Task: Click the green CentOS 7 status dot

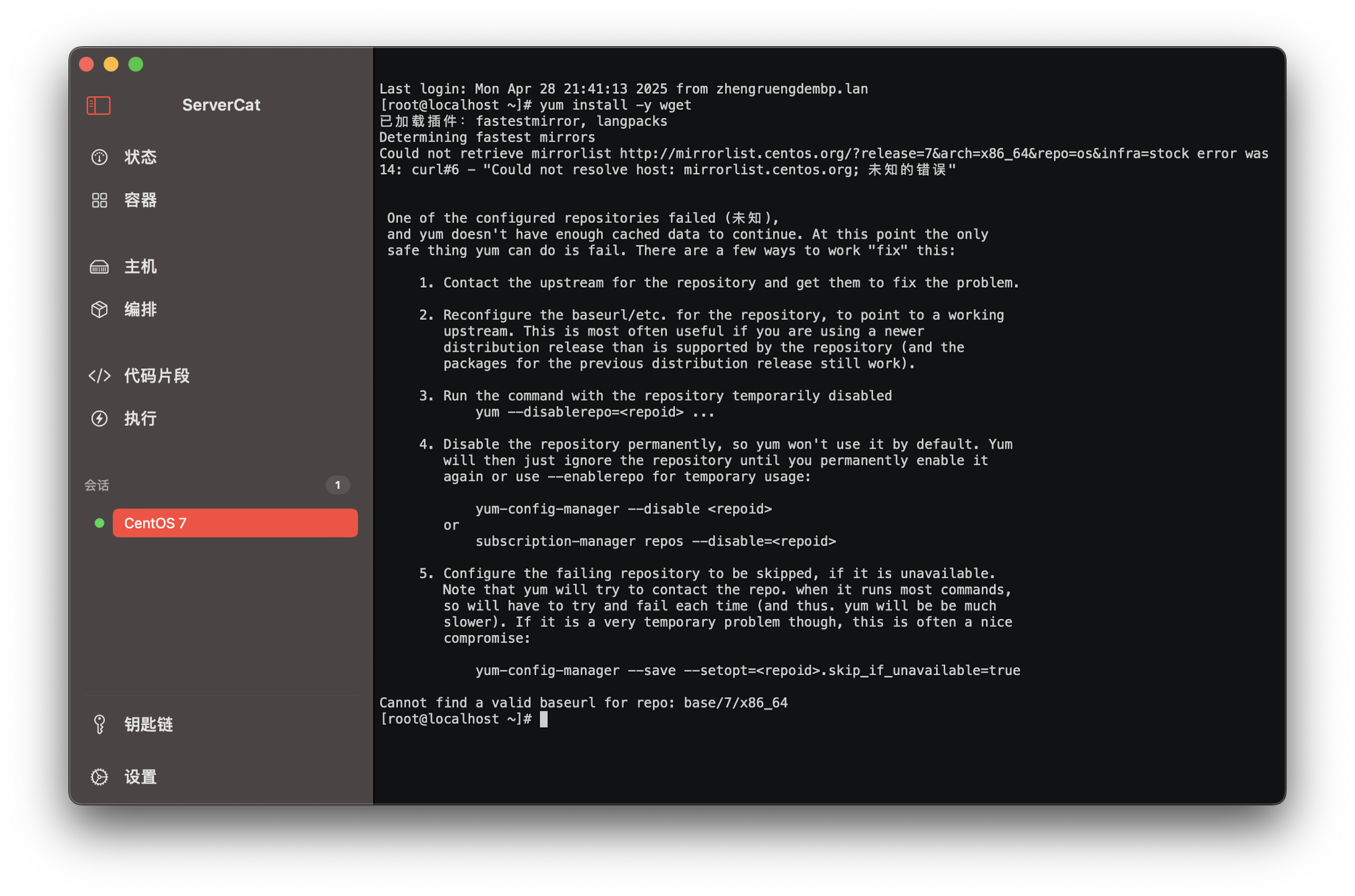Action: [x=99, y=523]
